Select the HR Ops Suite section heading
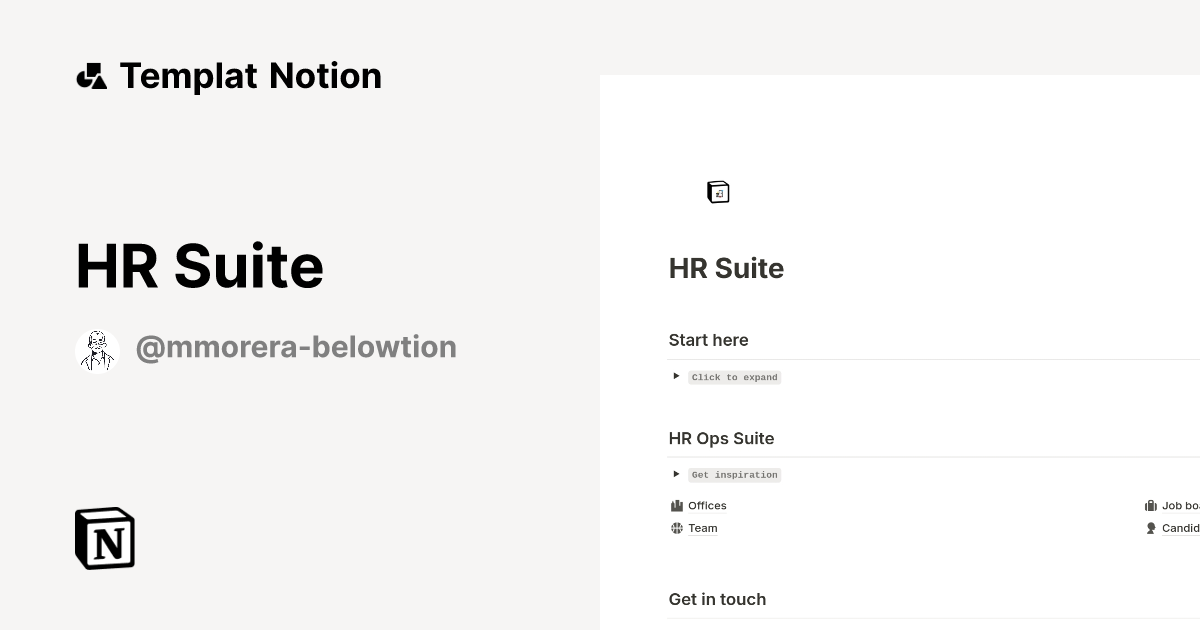 click(x=721, y=438)
